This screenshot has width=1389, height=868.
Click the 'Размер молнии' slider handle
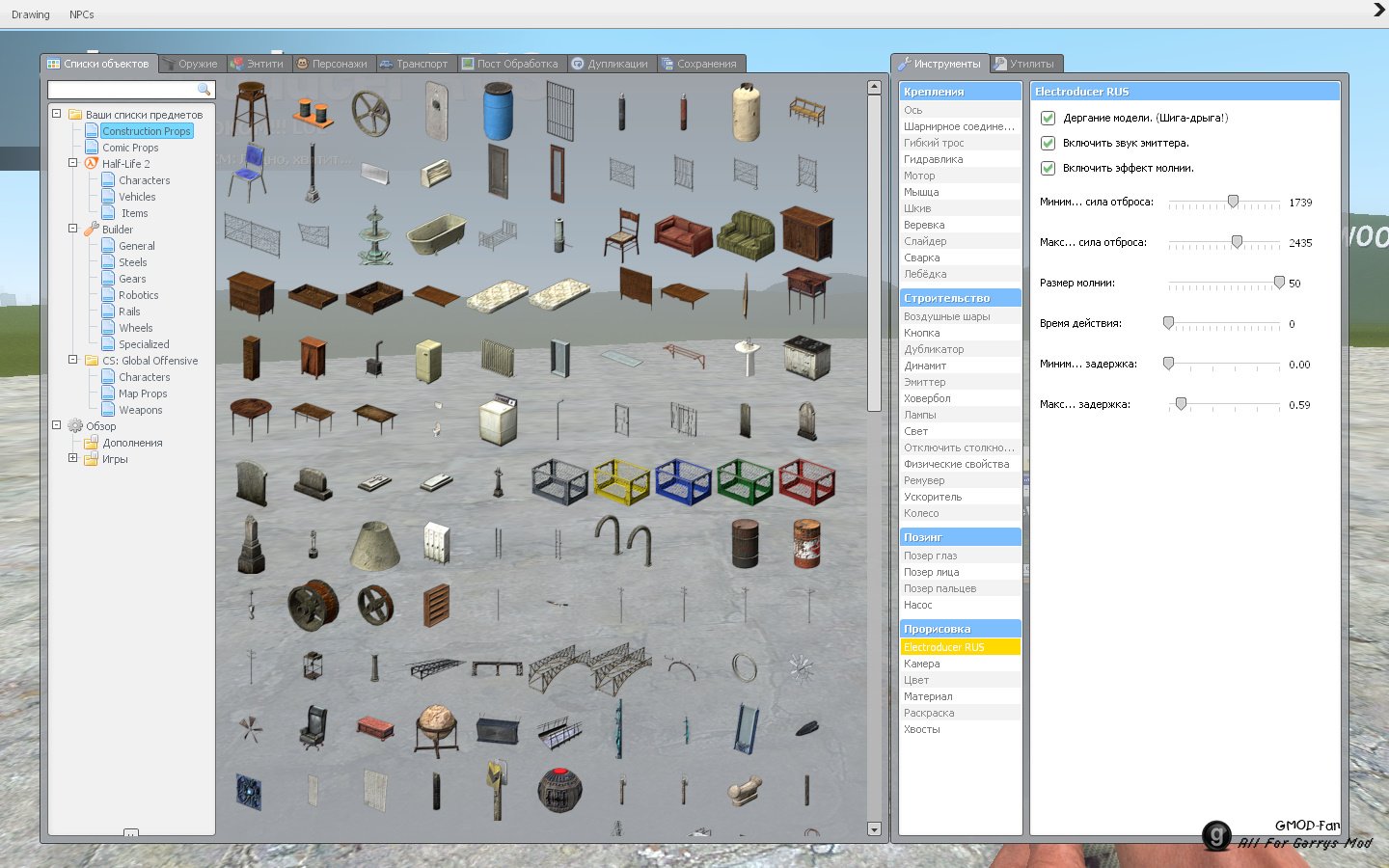(x=1279, y=283)
